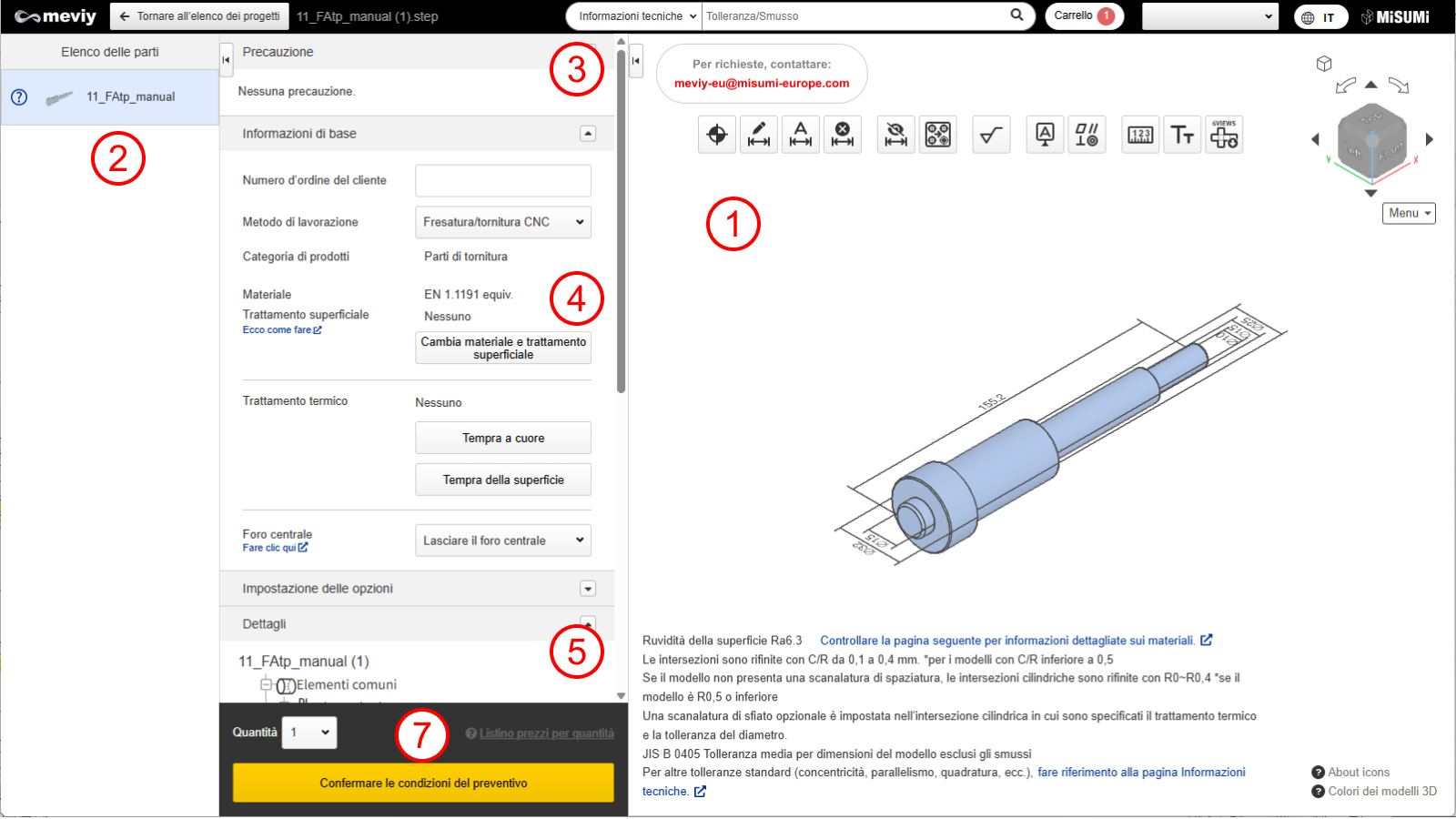Viewport: 1456px width, 819px height.
Task: Click the geometric tolerance symbols icon
Action: [1087, 136]
